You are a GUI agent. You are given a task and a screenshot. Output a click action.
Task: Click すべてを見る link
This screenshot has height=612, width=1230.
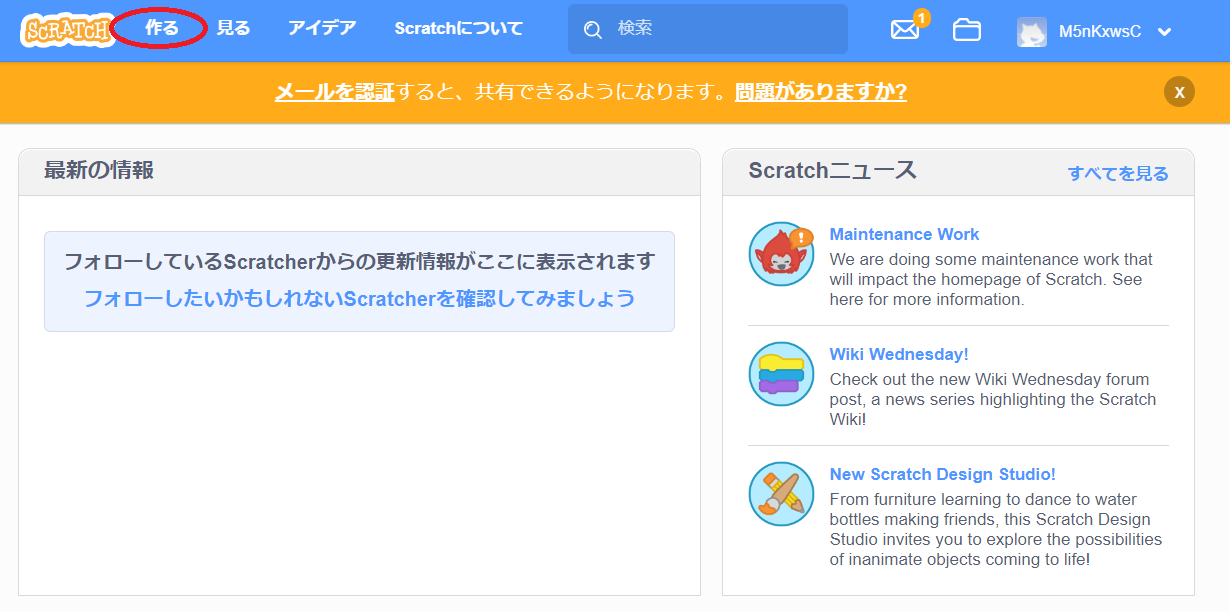click(1118, 173)
